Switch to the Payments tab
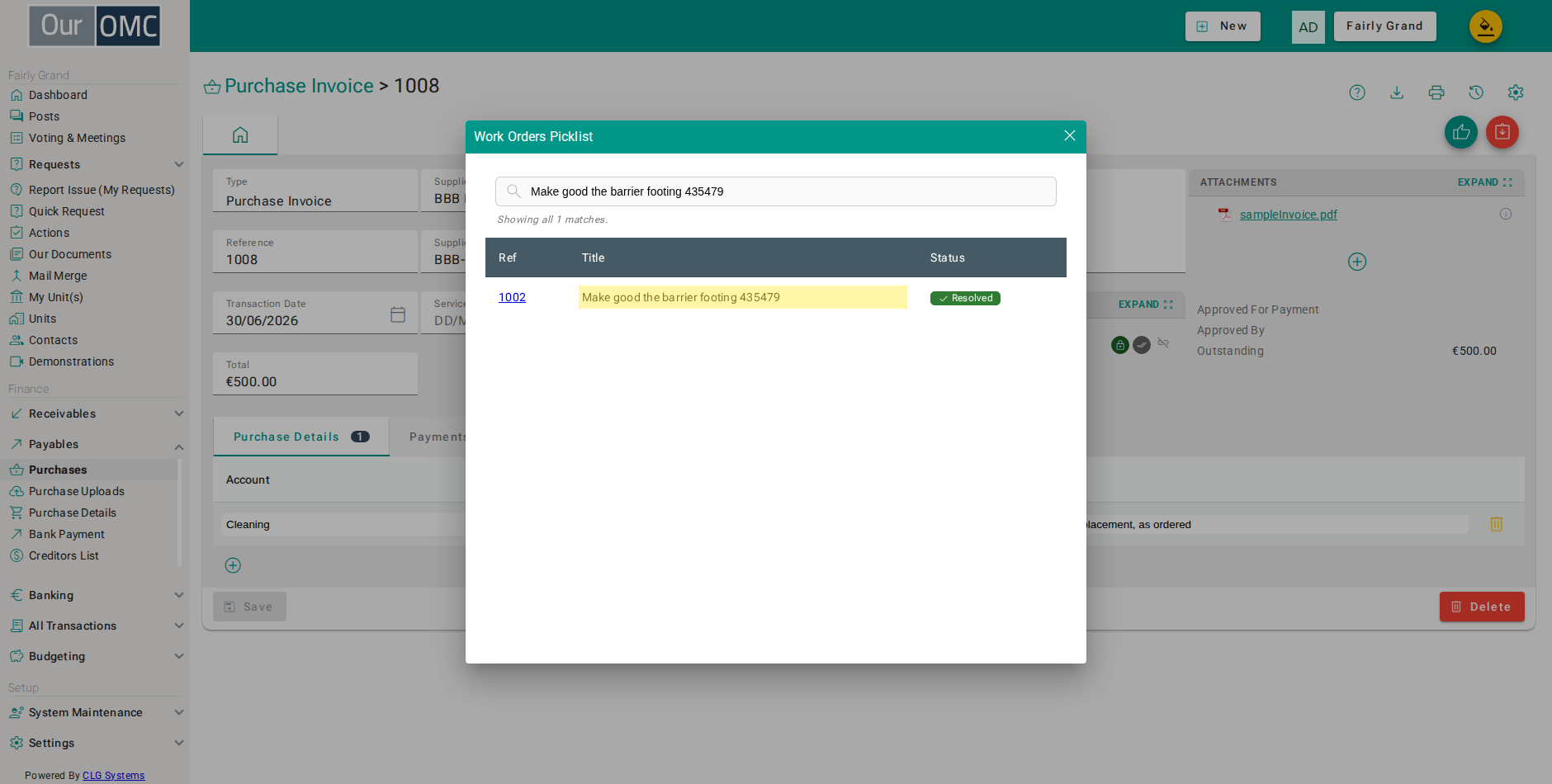 (438, 437)
